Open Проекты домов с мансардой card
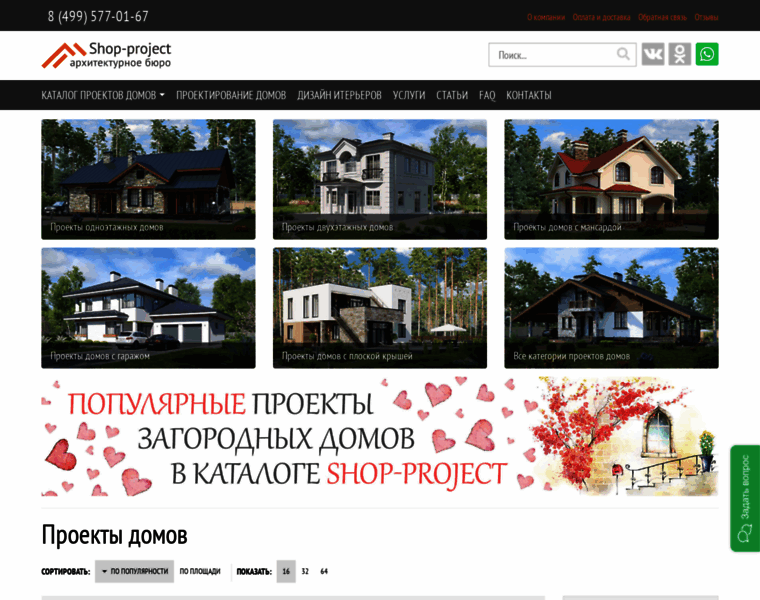The width and height of the screenshot is (760, 600). coord(611,179)
